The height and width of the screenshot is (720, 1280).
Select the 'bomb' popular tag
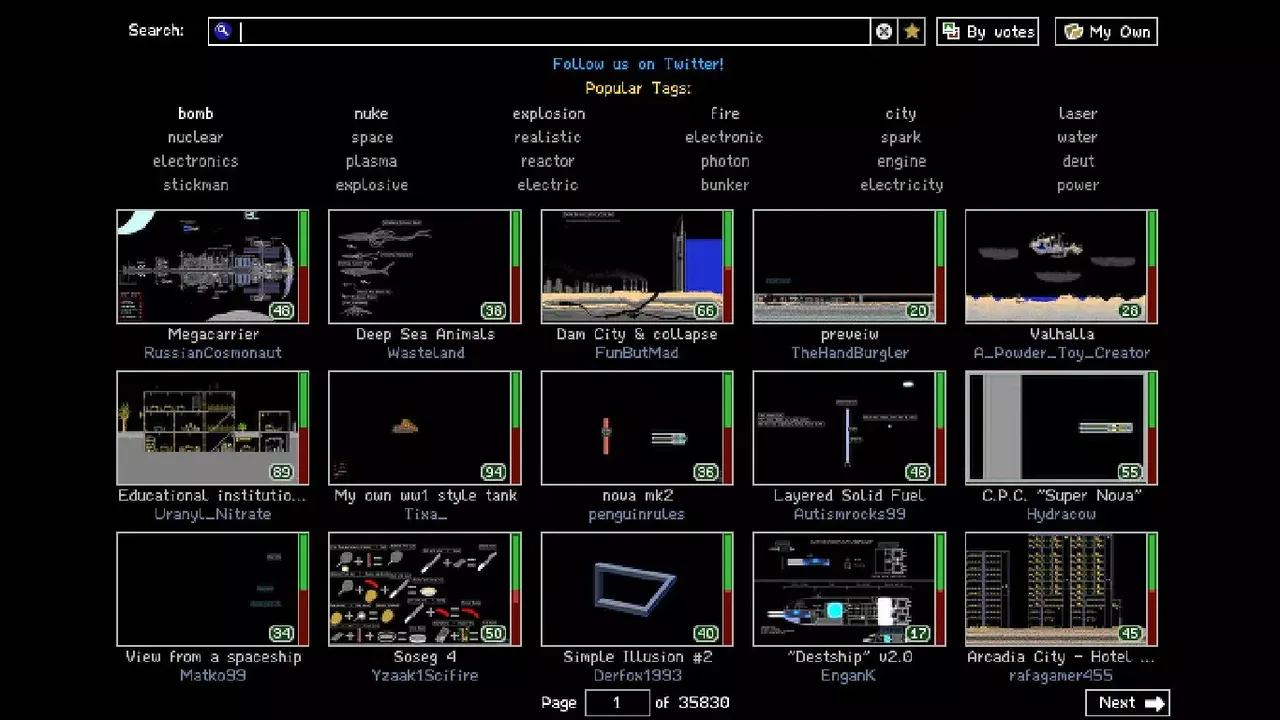(x=195, y=114)
